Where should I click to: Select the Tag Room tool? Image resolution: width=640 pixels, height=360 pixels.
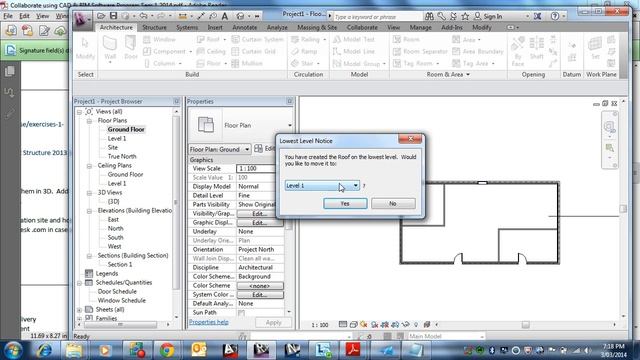click(x=416, y=63)
